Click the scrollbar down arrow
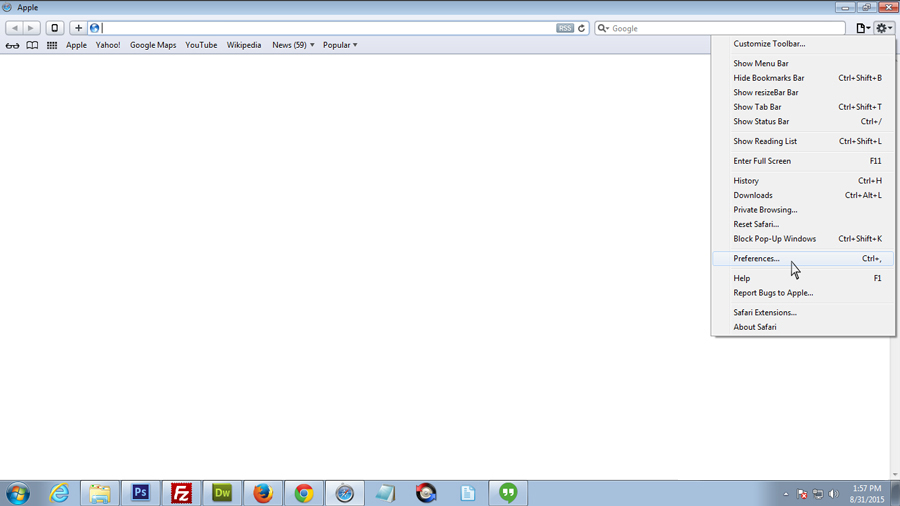 click(895, 475)
